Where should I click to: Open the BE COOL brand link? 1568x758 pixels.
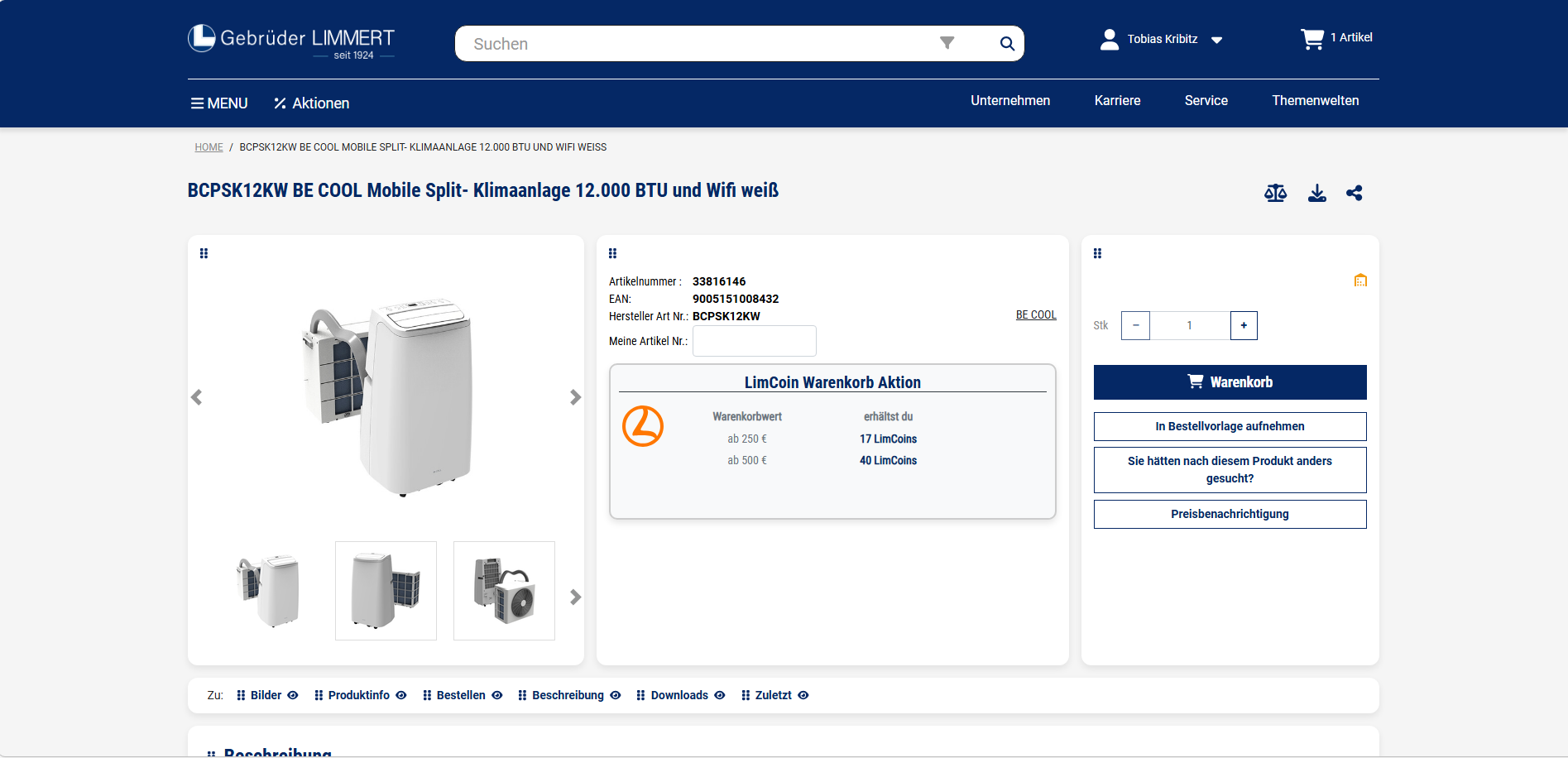coord(1036,314)
